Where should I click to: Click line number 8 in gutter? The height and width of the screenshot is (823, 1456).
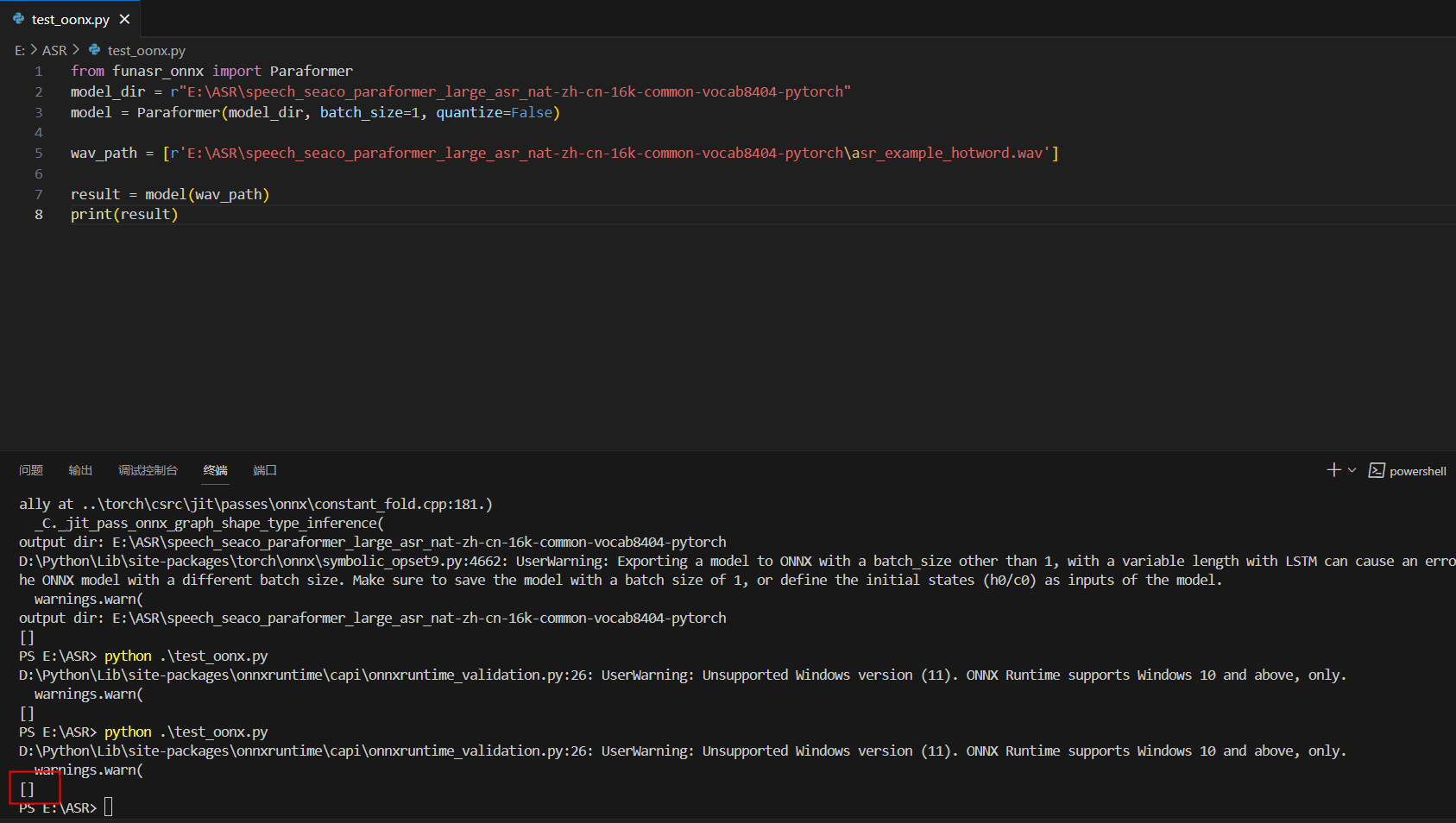point(38,214)
